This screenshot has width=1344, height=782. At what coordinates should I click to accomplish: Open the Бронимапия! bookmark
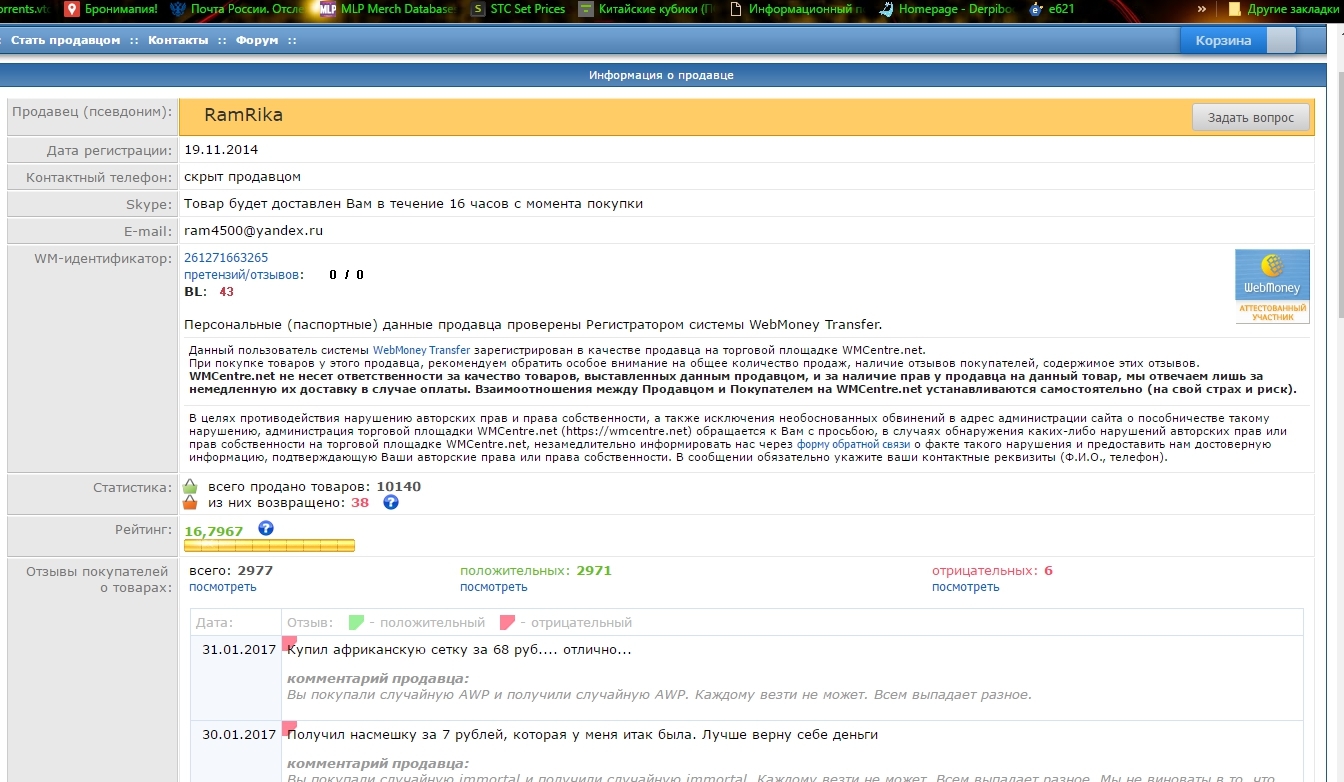click(110, 9)
